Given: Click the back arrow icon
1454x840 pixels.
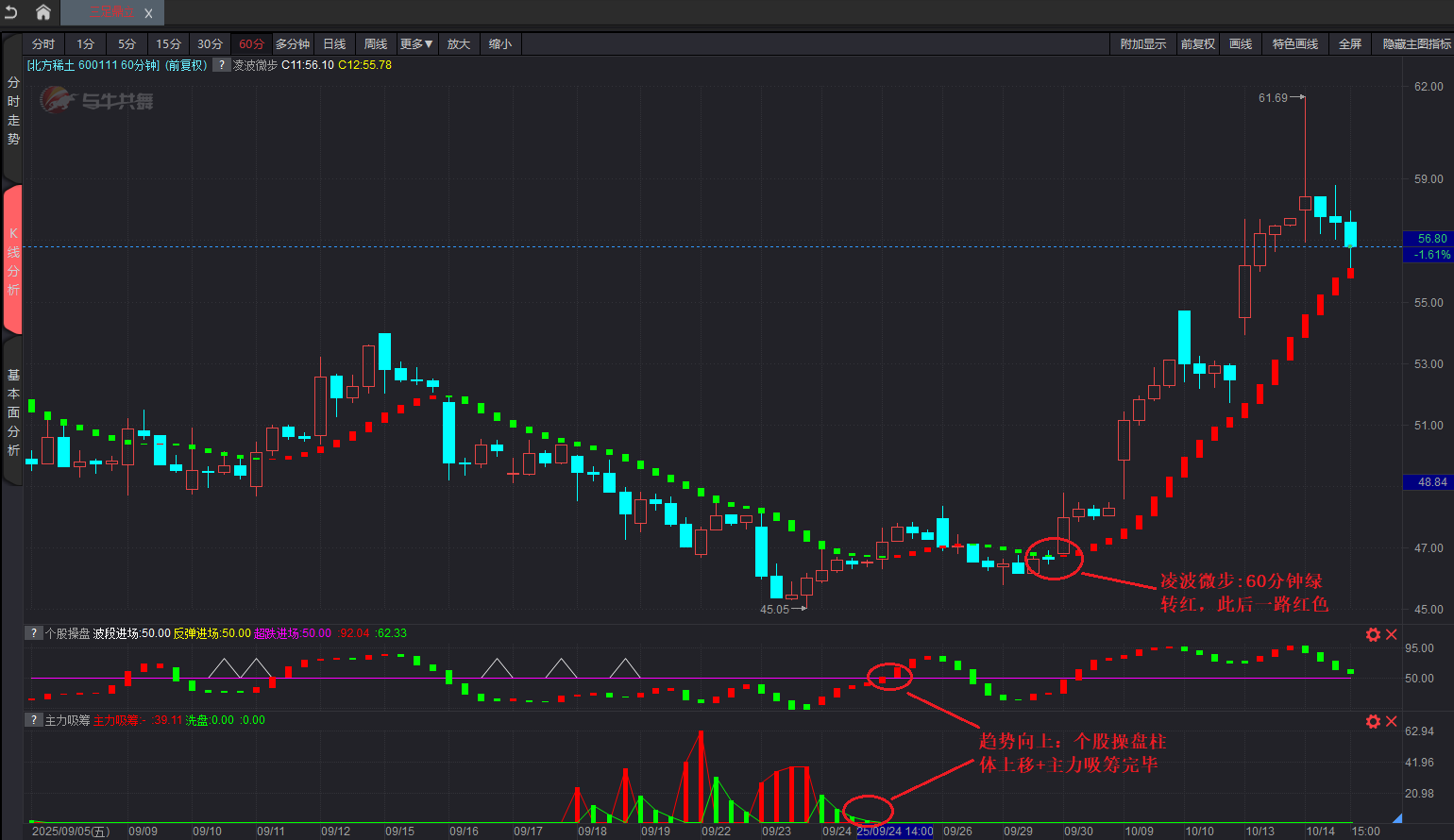Looking at the screenshot, I should (x=11, y=12).
